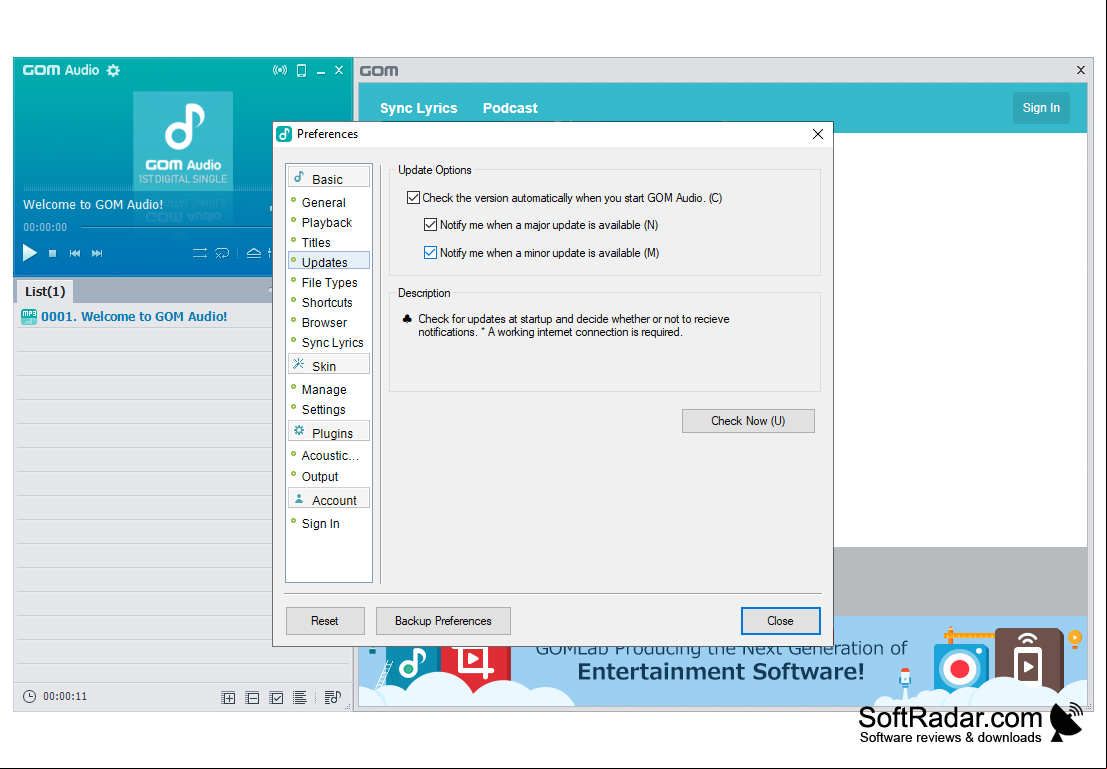Open the Sync Lyrics tab in GOM browser

tap(419, 108)
